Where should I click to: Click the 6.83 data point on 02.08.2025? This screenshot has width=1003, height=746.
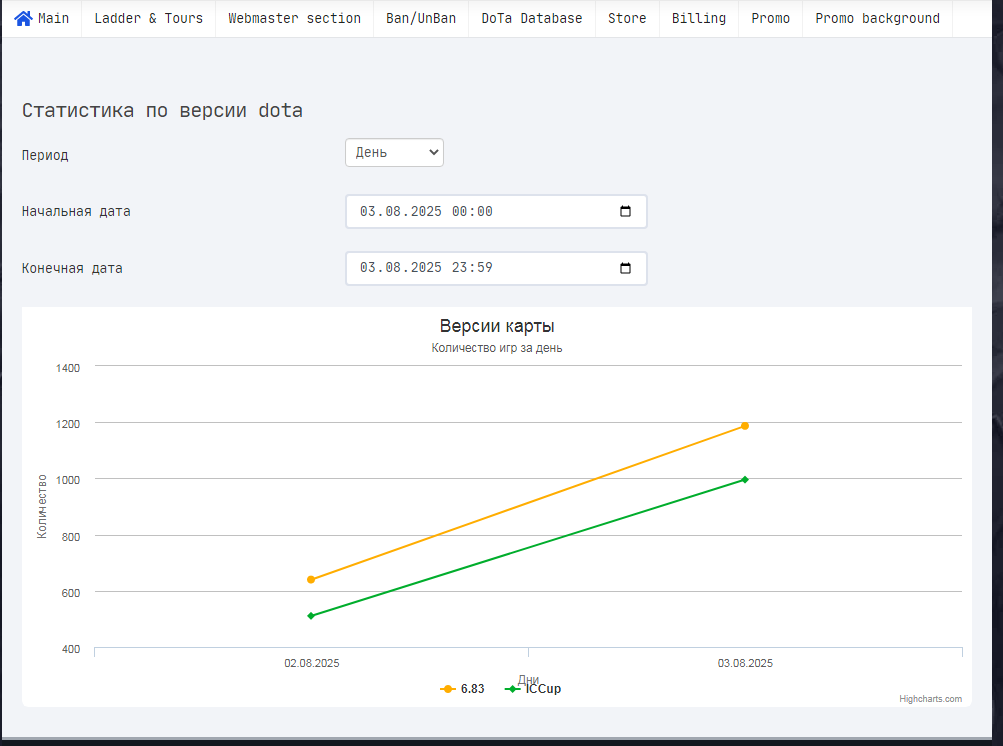pos(311,580)
